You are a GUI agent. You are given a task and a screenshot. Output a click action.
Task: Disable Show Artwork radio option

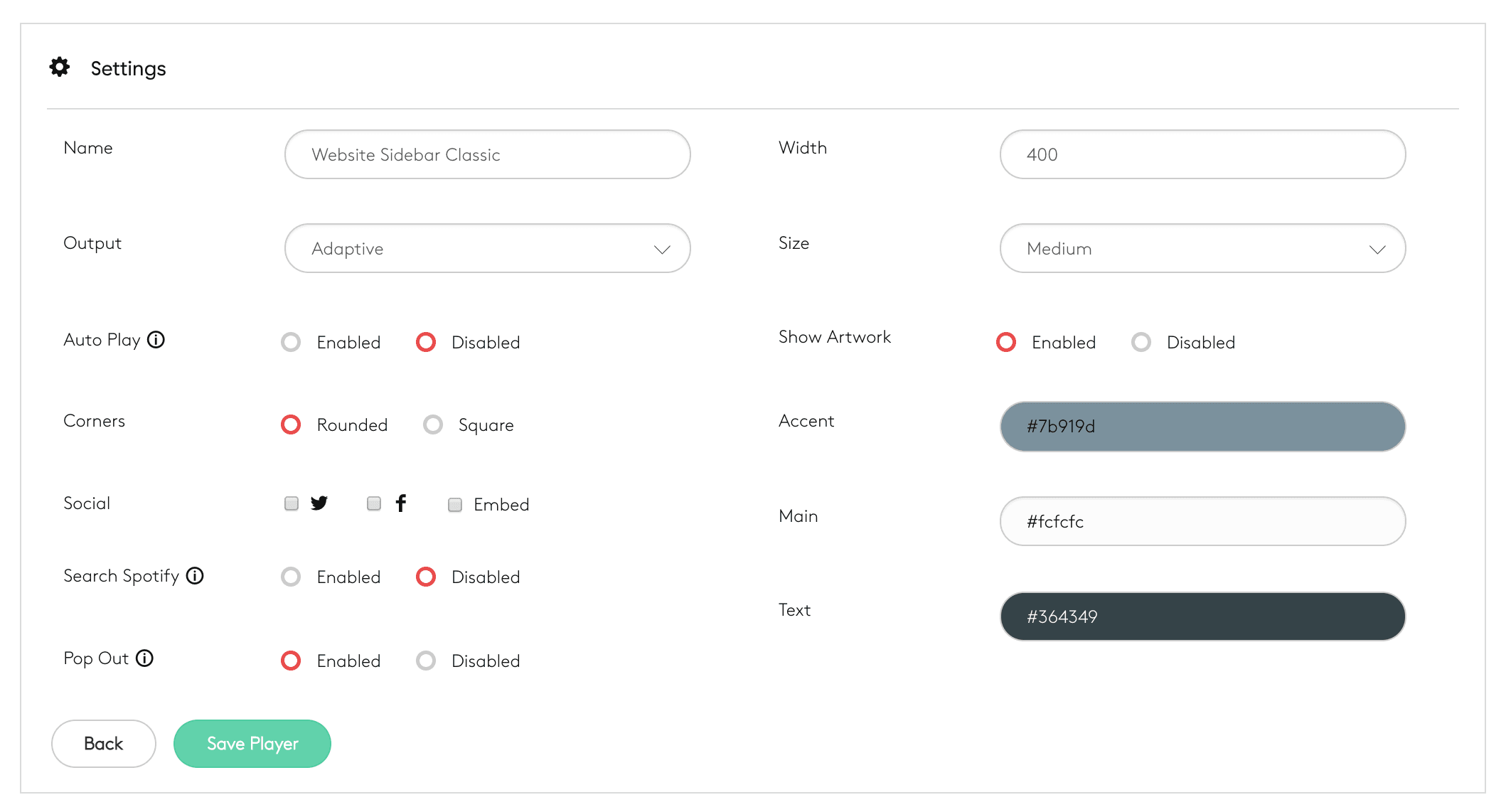[x=1141, y=343]
